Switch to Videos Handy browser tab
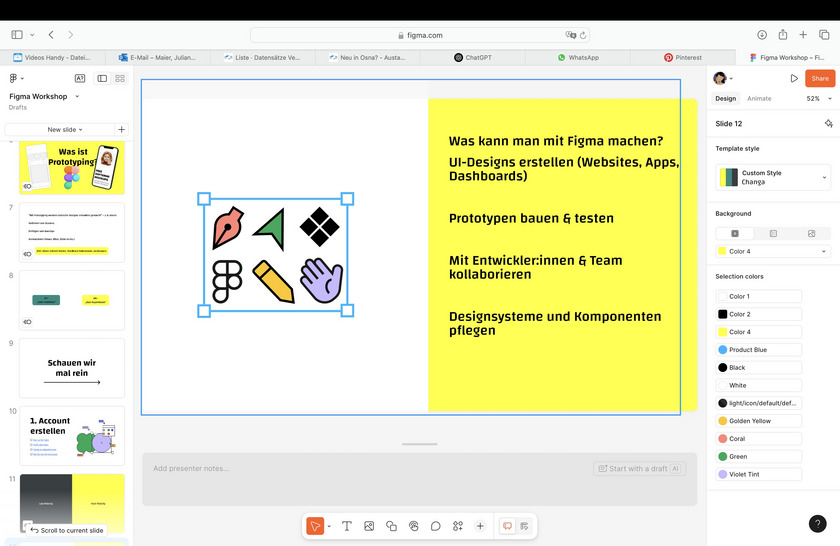The width and height of the screenshot is (840, 546). (52, 57)
